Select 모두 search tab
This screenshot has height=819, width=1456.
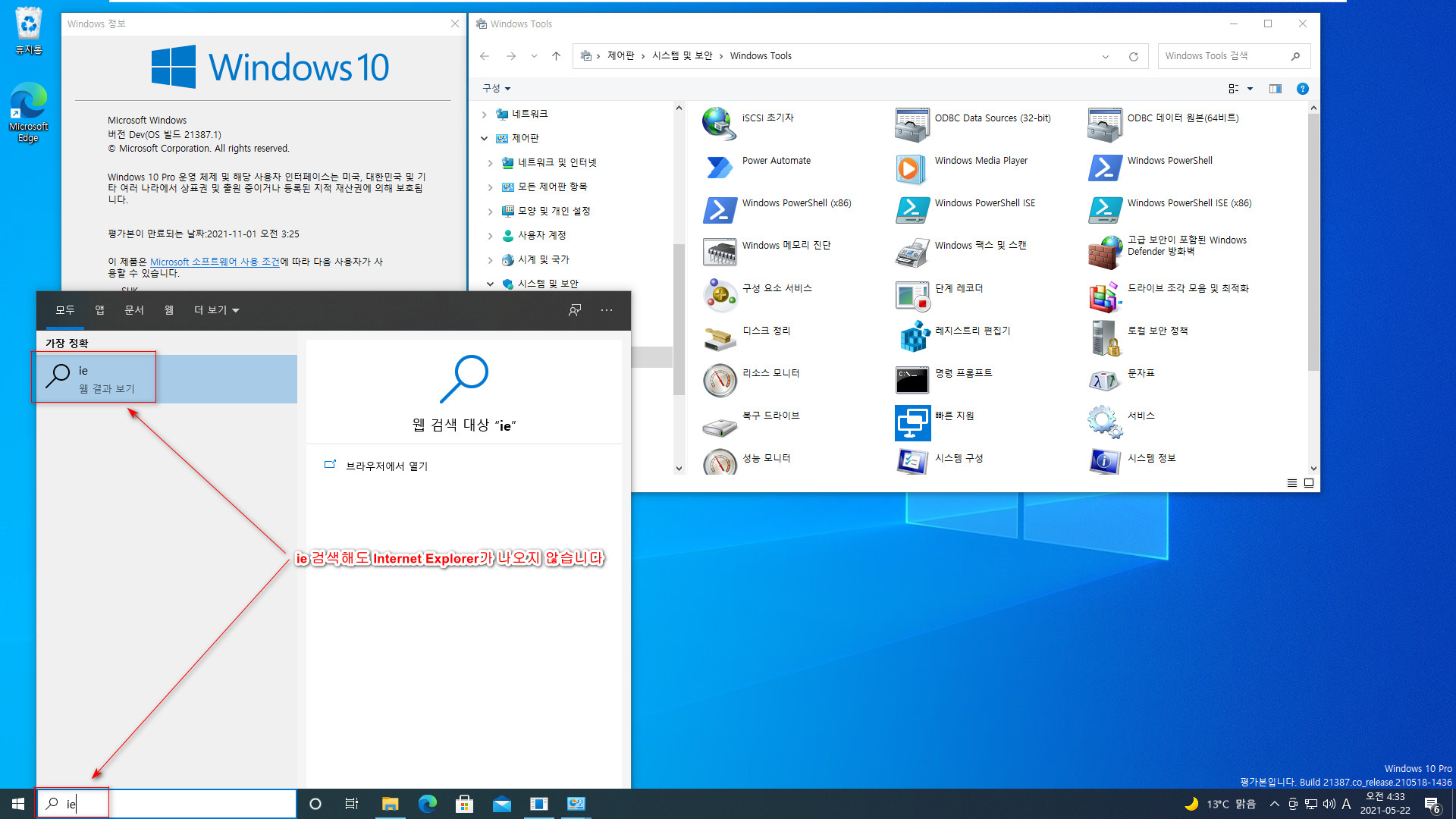(x=65, y=310)
